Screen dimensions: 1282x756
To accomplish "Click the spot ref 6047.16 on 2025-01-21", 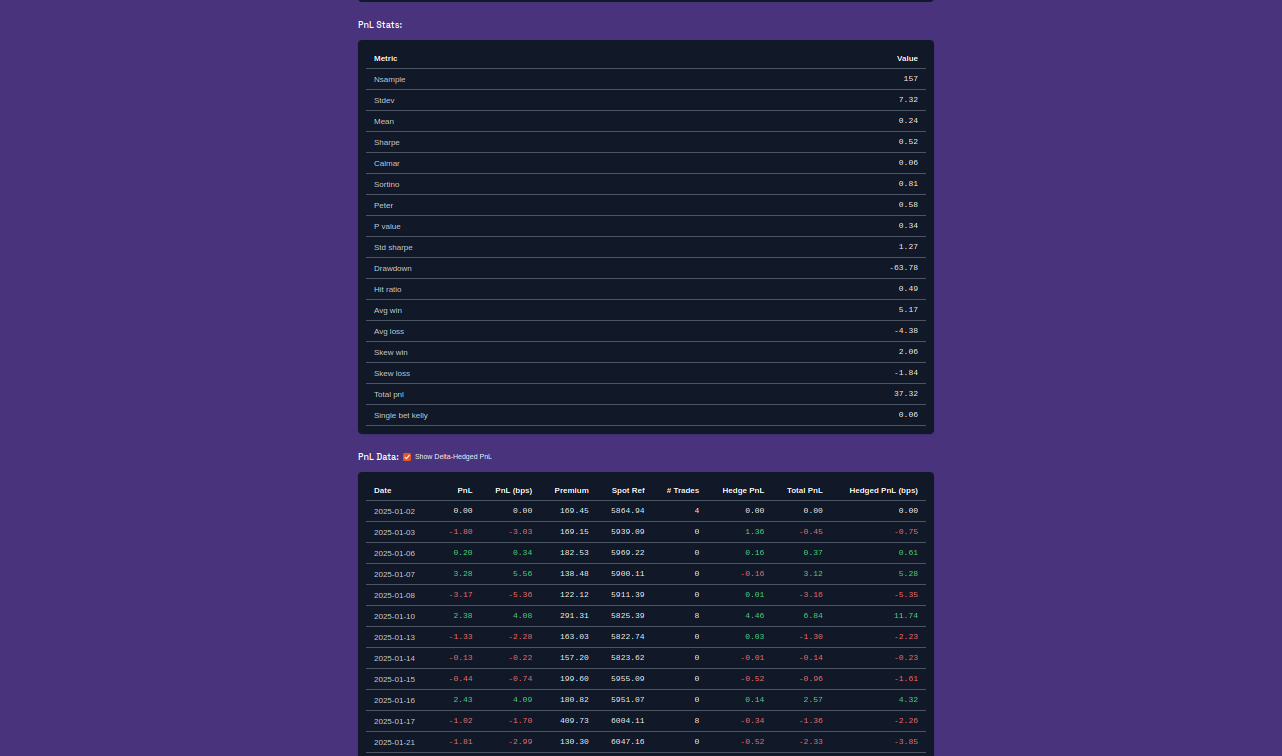I will [628, 742].
